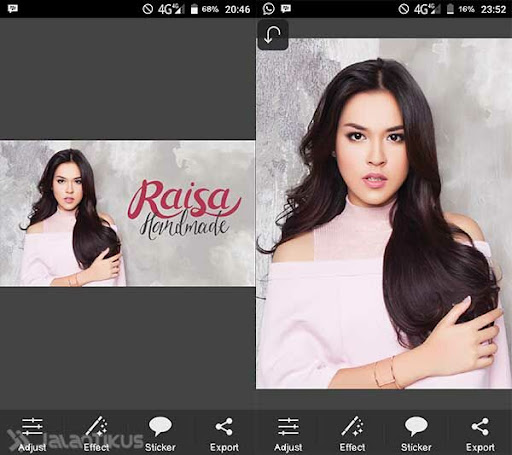
Task: Tap the cropped portrait in the right screen
Action: [384, 213]
